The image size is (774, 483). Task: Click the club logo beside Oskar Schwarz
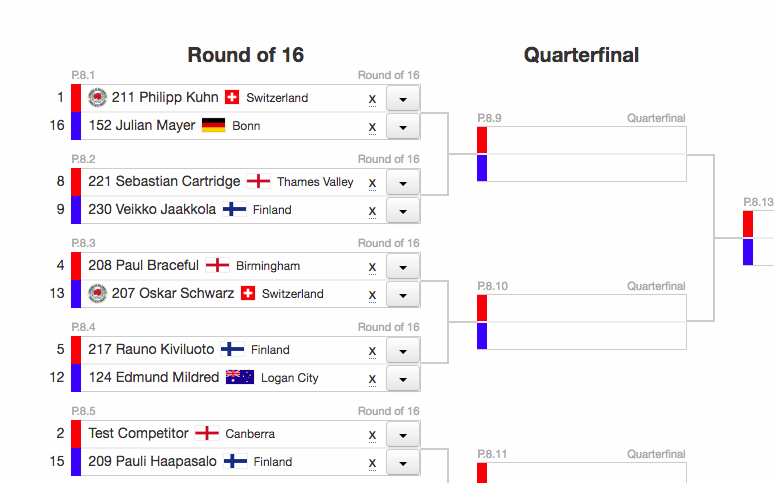coord(97,294)
